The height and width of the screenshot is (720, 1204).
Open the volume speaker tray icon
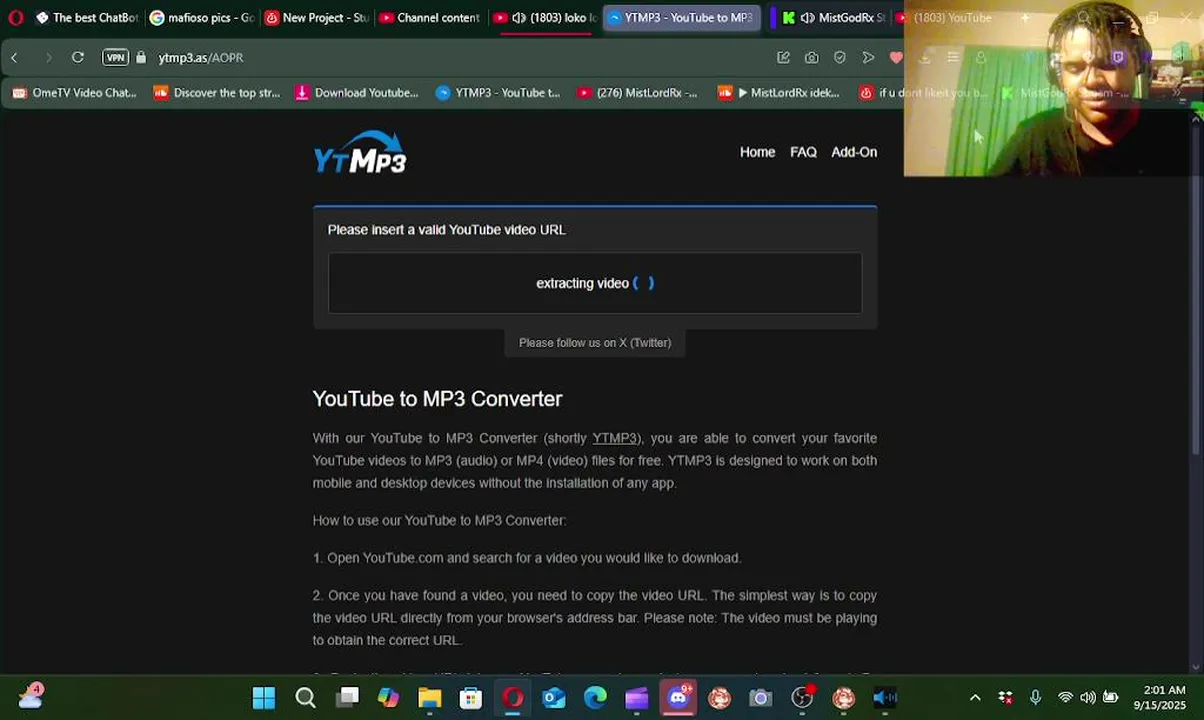point(1087,698)
